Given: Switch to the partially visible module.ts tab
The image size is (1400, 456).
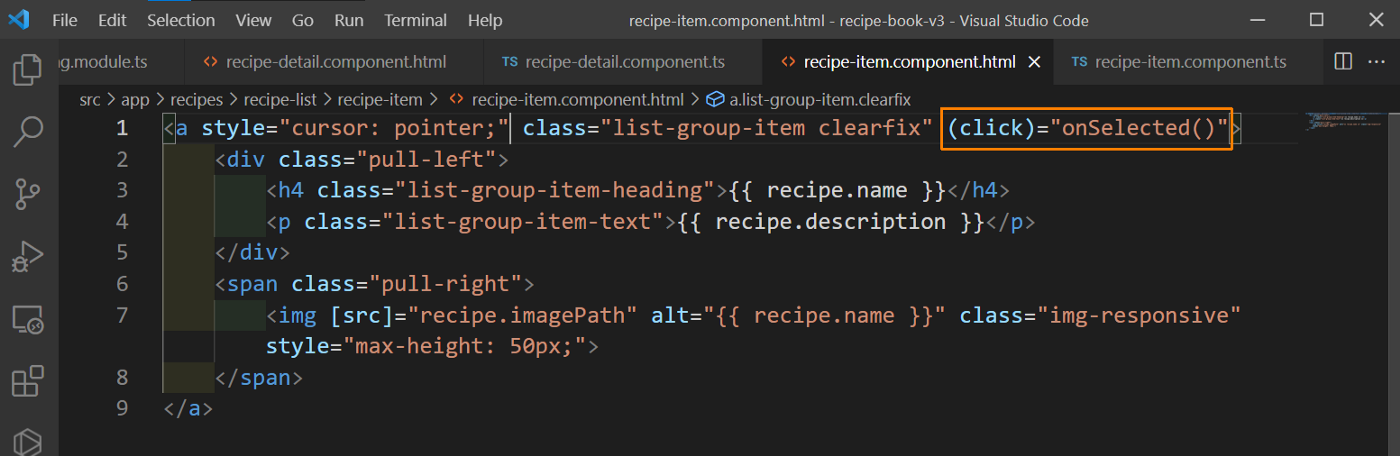Looking at the screenshot, I should coord(122,62).
